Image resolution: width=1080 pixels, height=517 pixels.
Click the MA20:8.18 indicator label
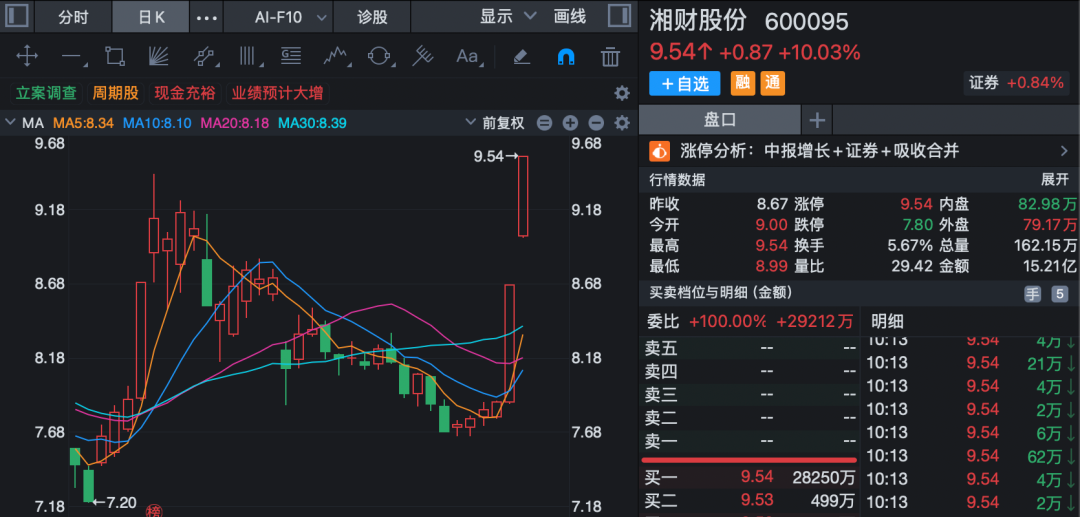pyautogui.click(x=234, y=123)
